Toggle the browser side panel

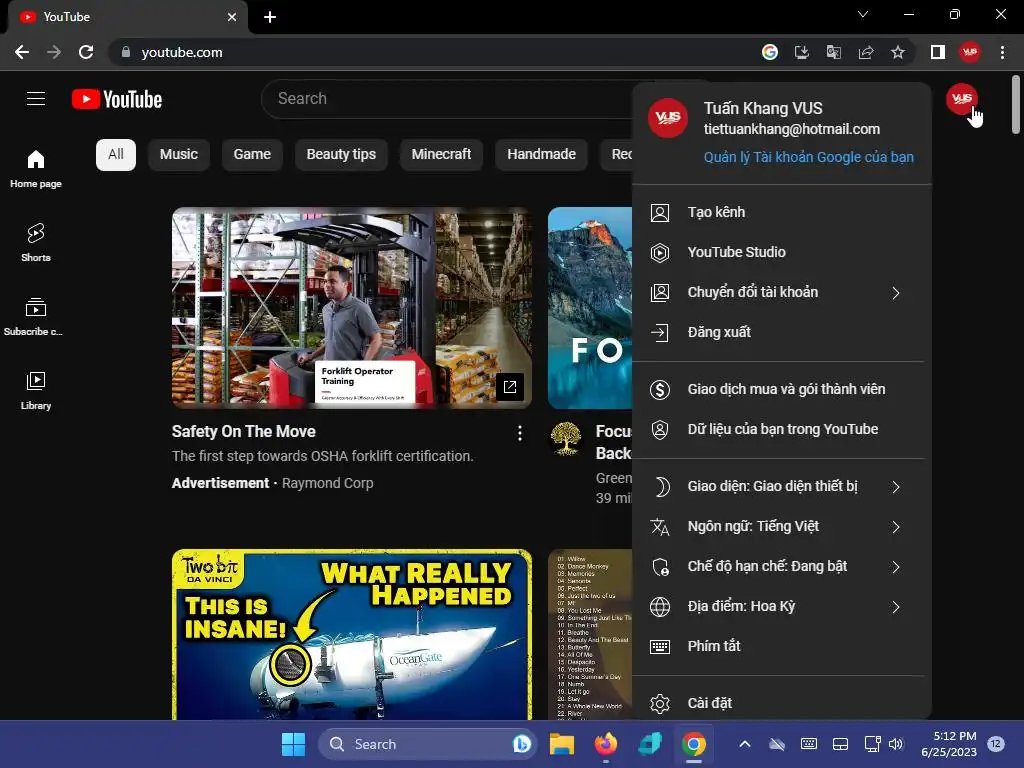point(938,52)
